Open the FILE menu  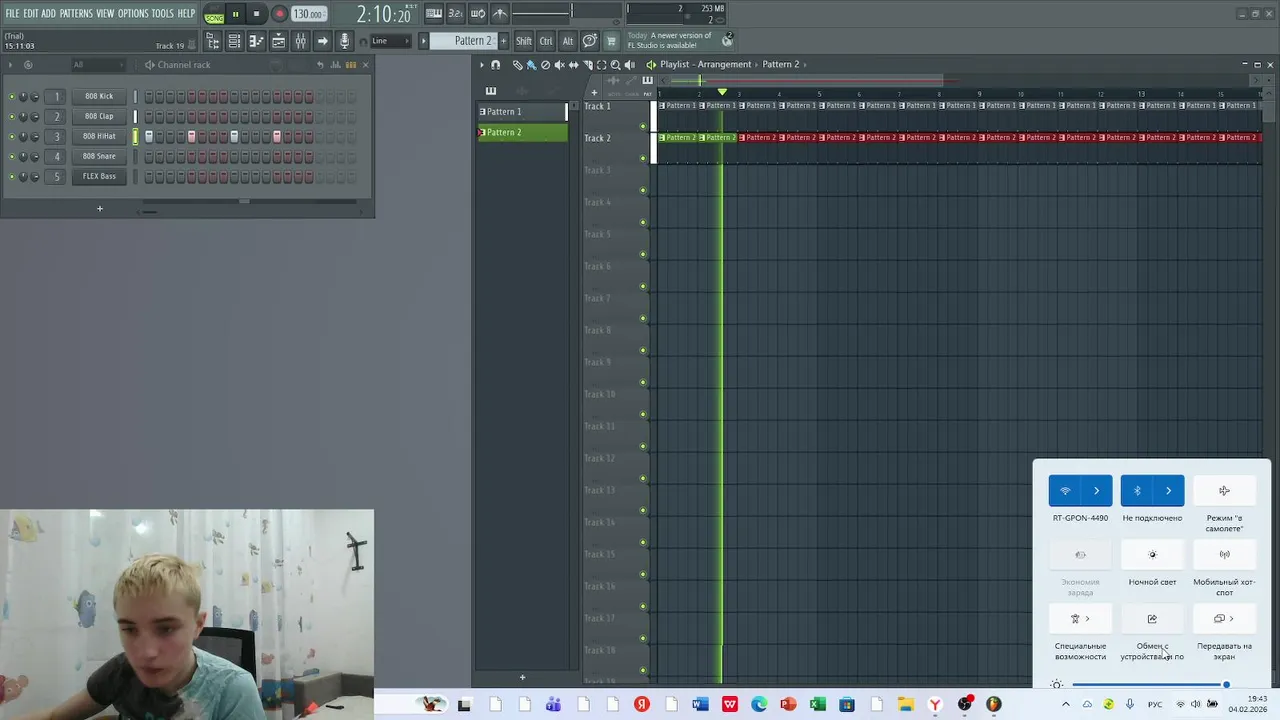12,14
